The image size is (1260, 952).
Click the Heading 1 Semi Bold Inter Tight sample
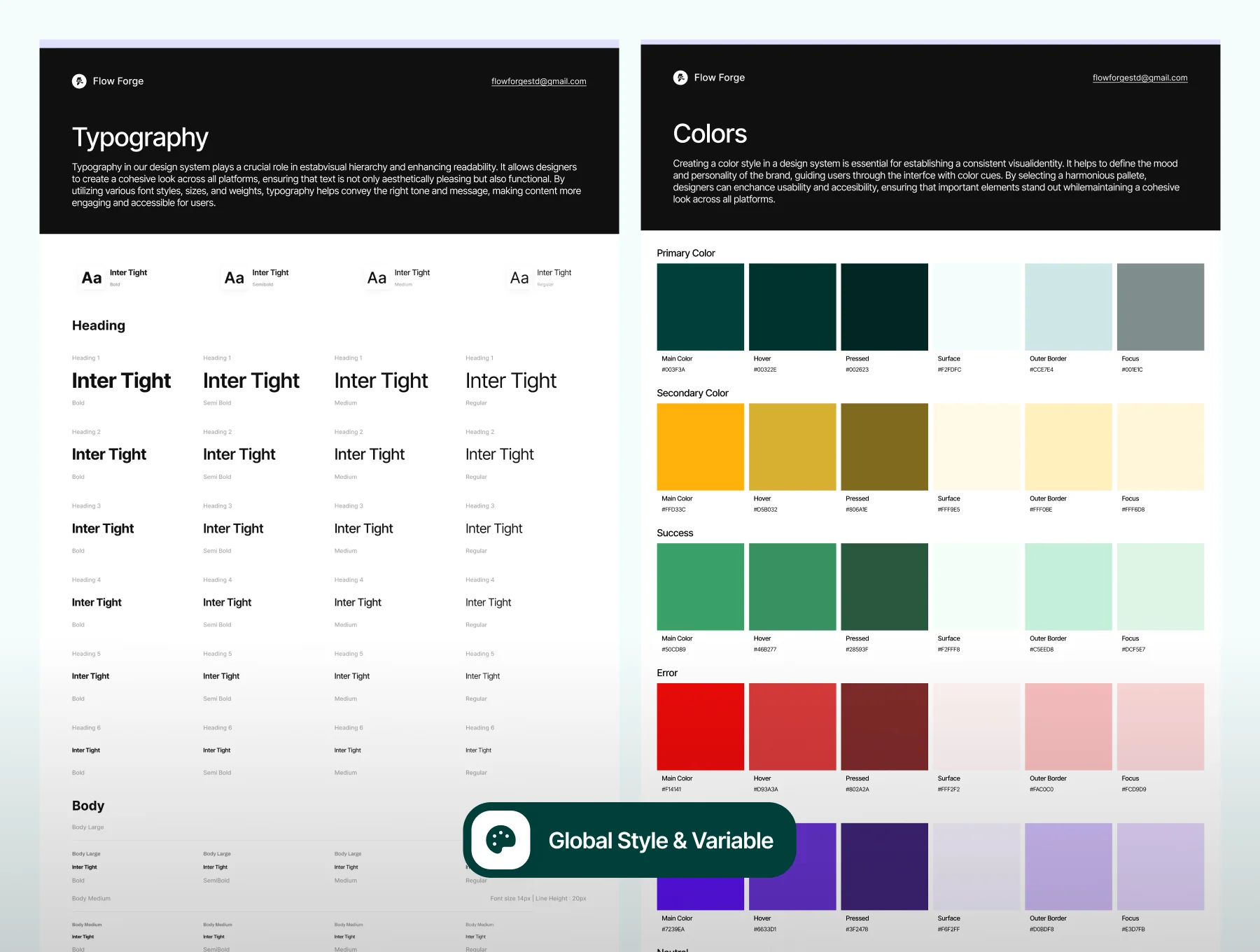[x=251, y=381]
